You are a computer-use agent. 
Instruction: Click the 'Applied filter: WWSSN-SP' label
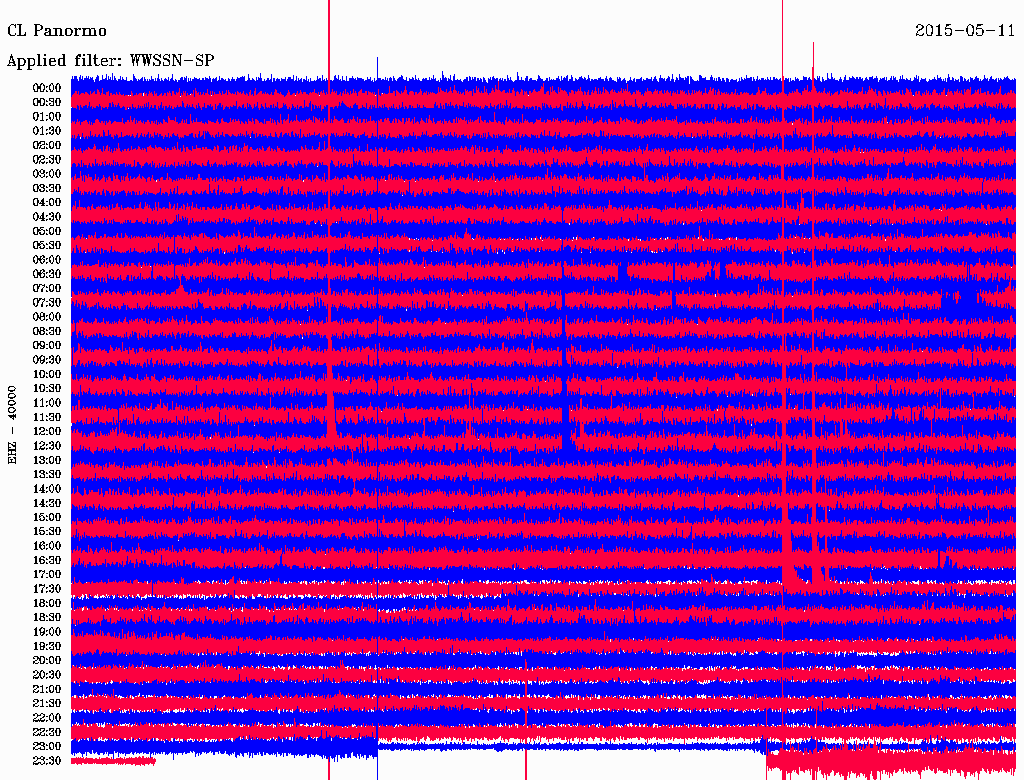click(110, 61)
